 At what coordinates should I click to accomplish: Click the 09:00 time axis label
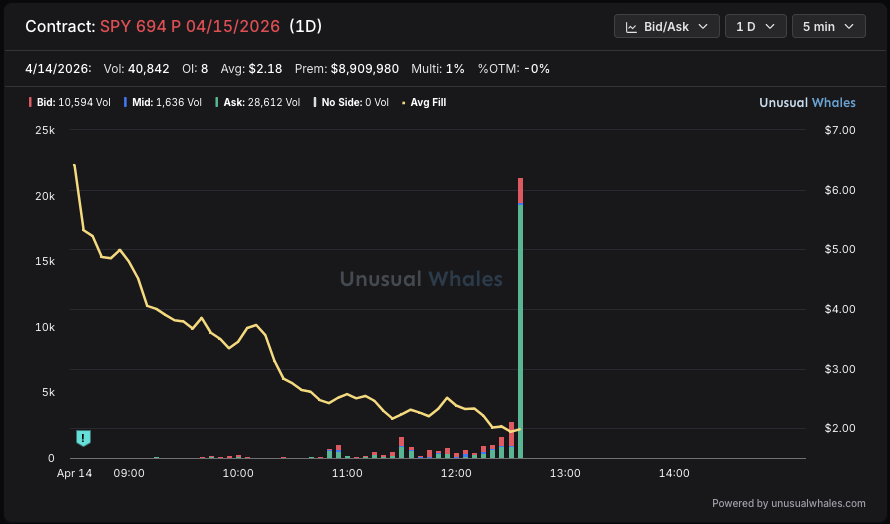(129, 473)
